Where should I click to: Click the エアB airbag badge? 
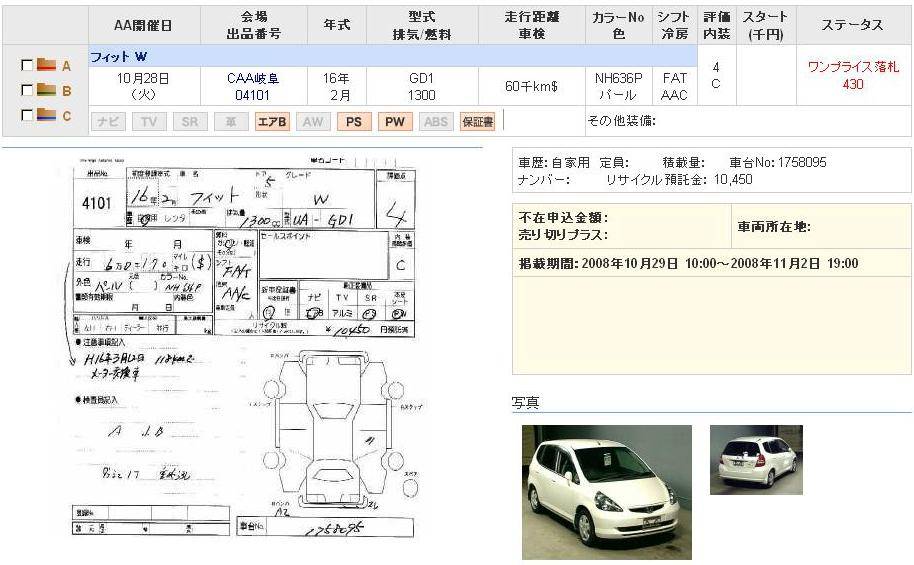272,121
